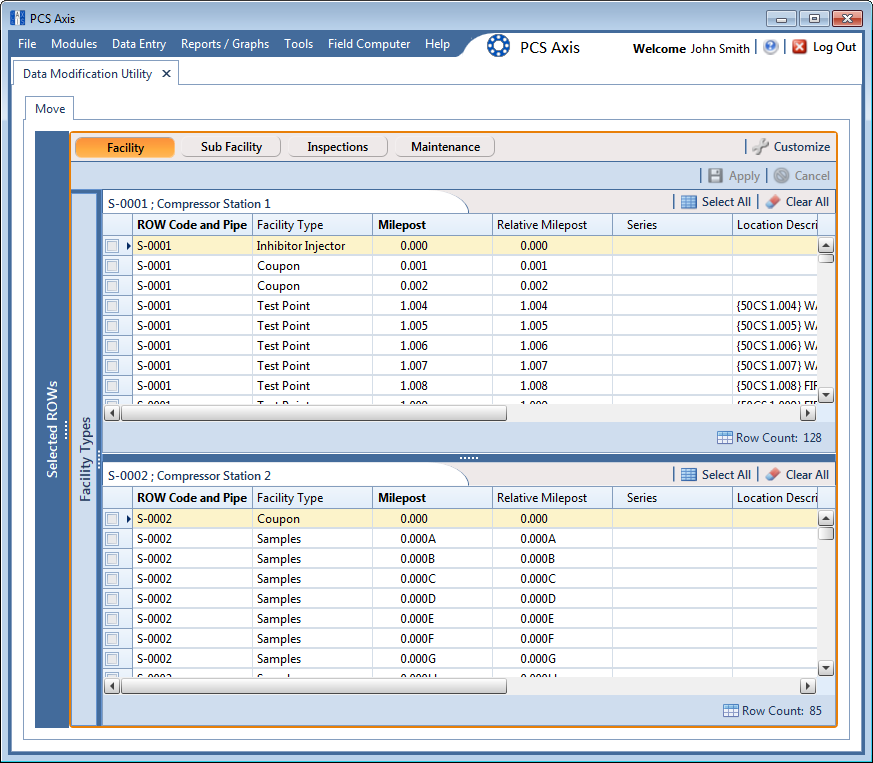Click the Customize wrench icon
Image resolution: width=873 pixels, height=763 pixels.
coord(761,146)
